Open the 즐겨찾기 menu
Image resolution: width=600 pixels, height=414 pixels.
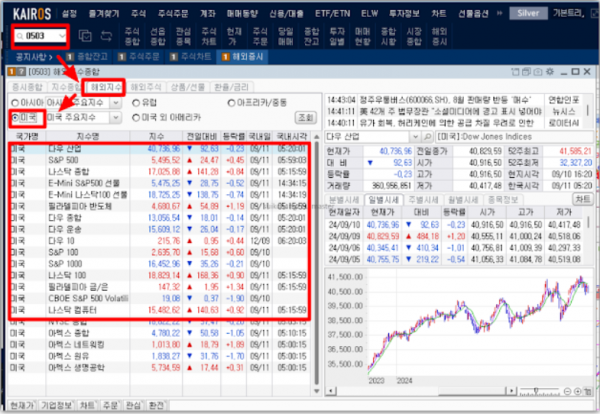click(104, 14)
